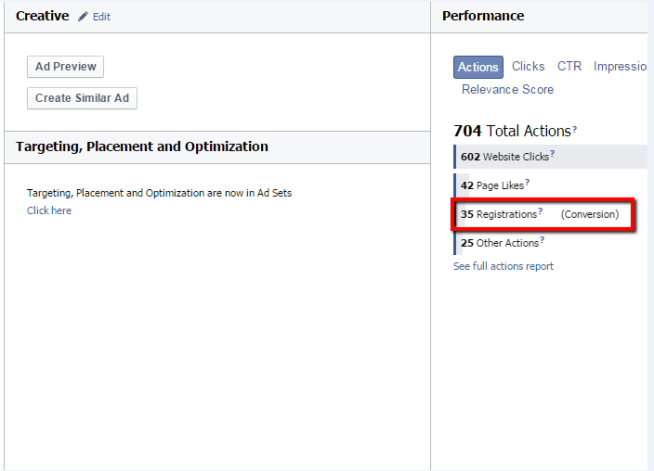The image size is (654, 471).
Task: Click the question mark next to Registrations
Action: tap(540, 212)
